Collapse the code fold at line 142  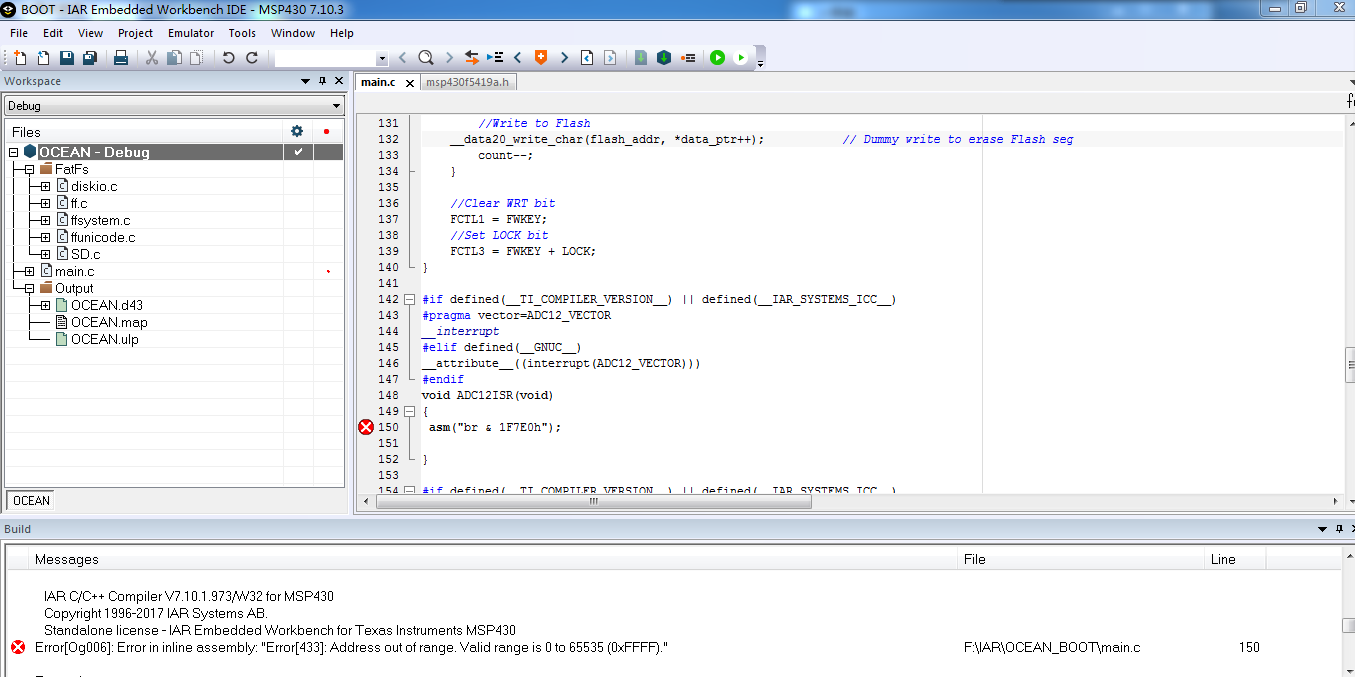pos(410,299)
